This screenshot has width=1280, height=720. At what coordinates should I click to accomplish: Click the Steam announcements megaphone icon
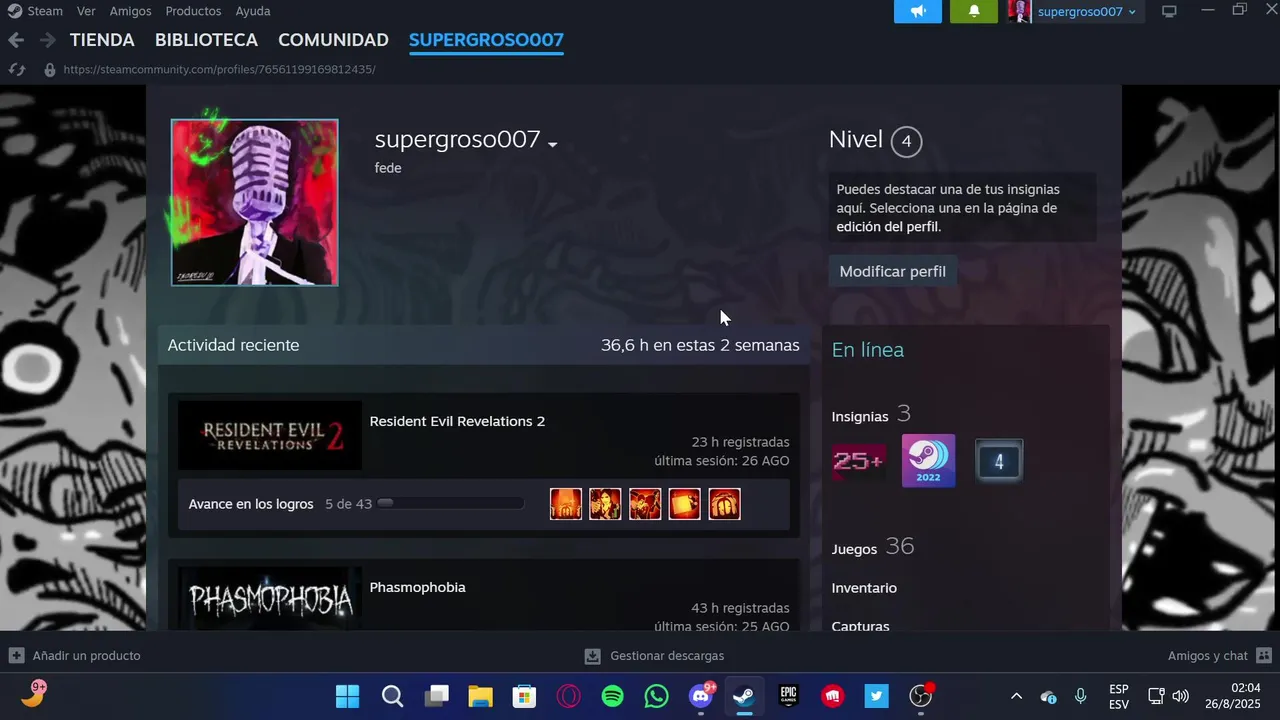pyautogui.click(x=918, y=11)
